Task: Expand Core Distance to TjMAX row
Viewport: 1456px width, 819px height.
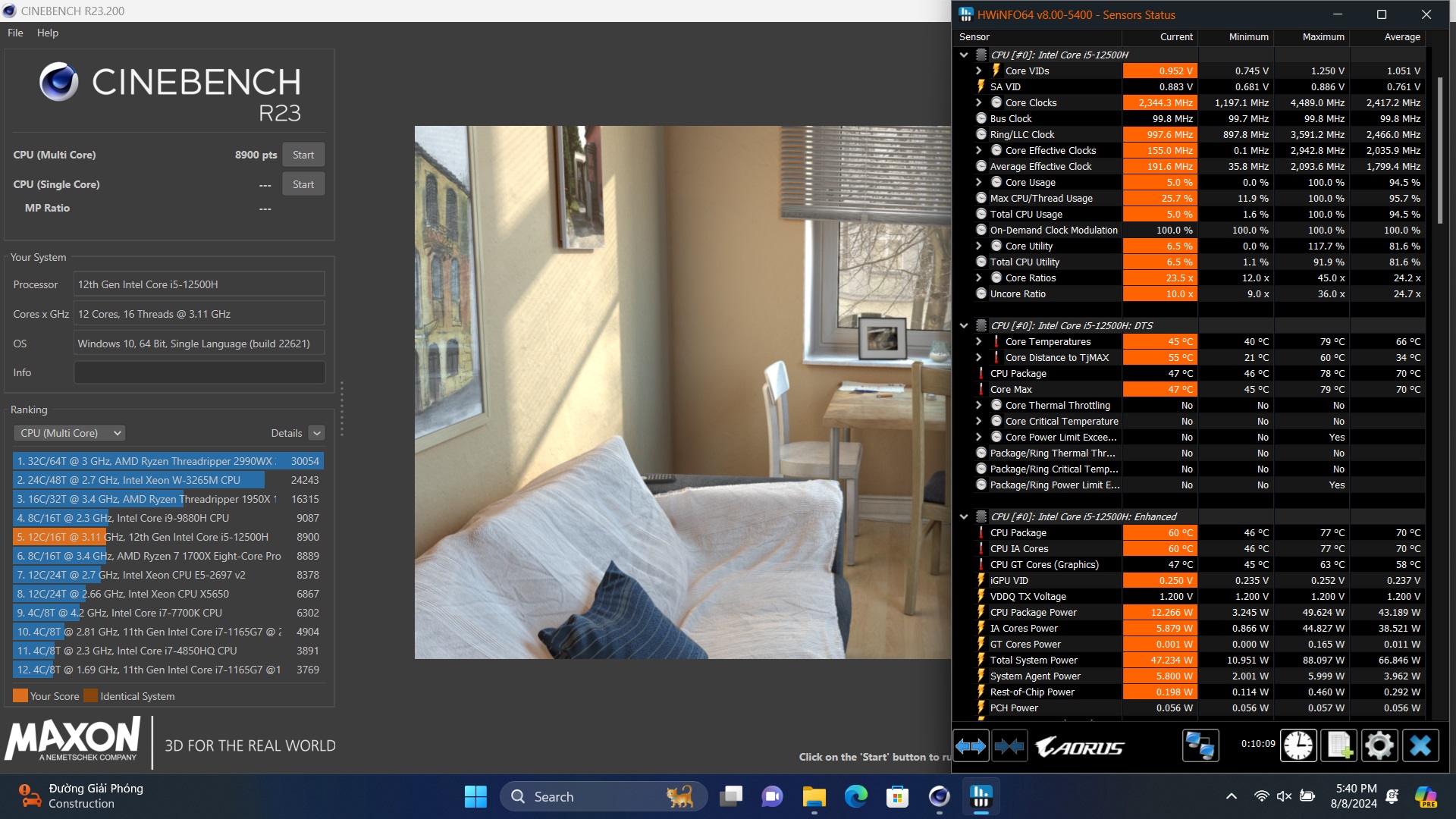Action: [x=978, y=357]
